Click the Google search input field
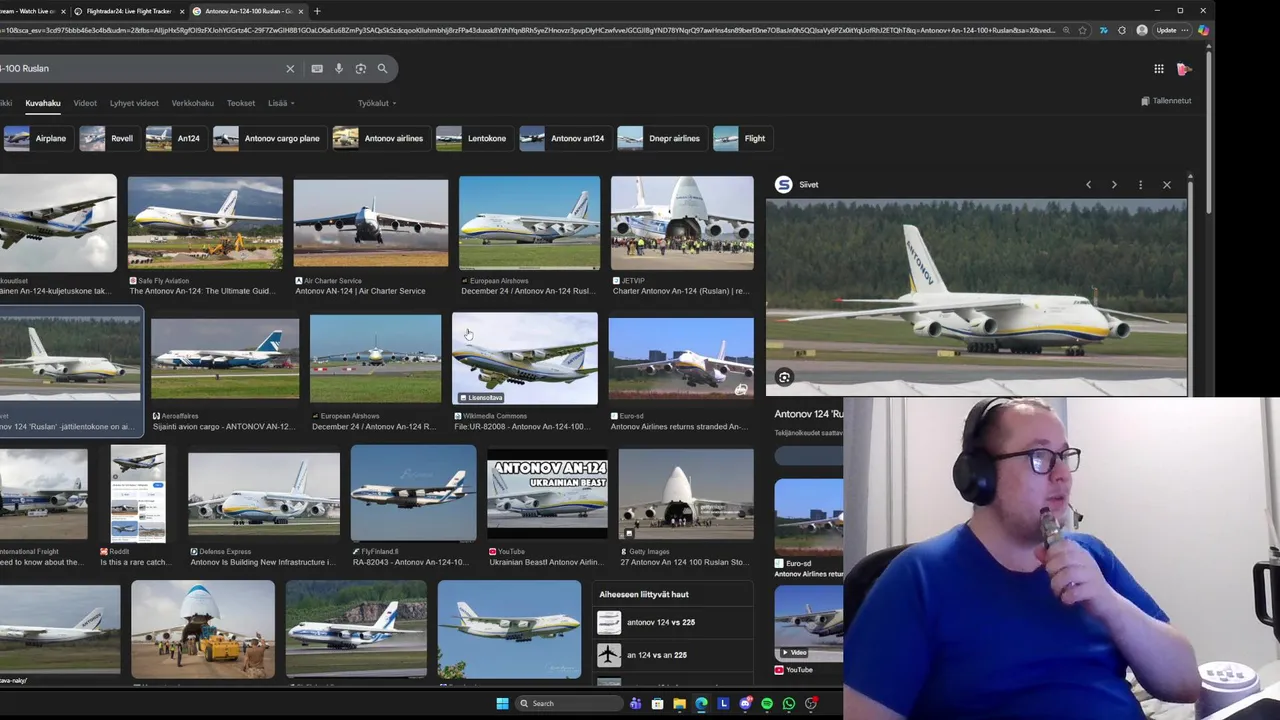The width and height of the screenshot is (1280, 720). [x=140, y=69]
